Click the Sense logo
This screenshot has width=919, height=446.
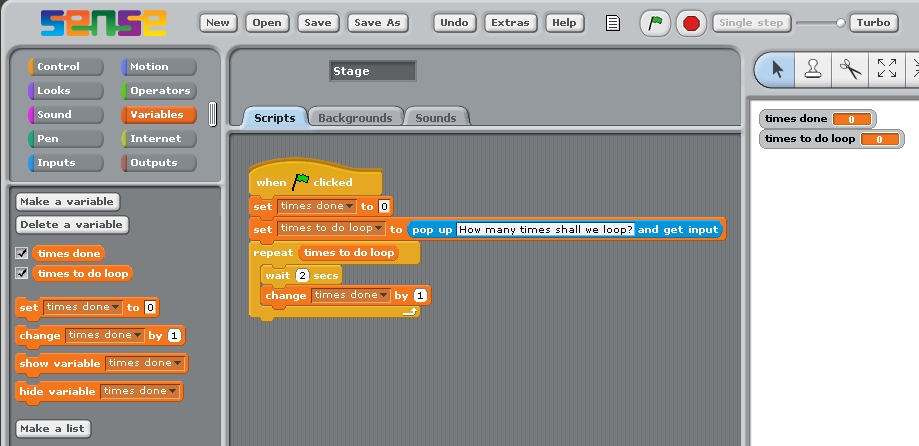[x=104, y=23]
